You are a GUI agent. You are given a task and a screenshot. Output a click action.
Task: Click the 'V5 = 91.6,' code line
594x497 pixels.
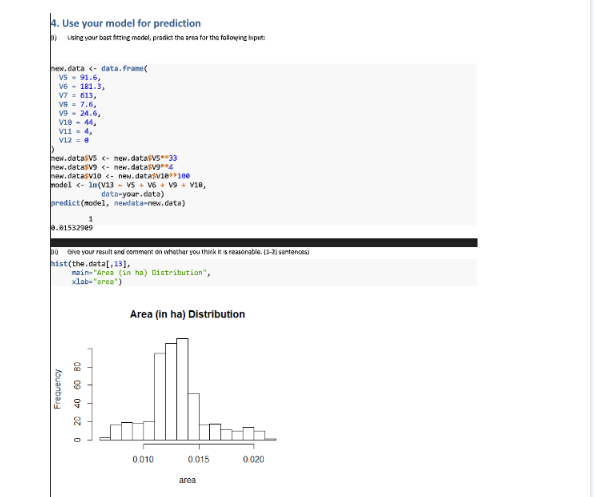pos(80,78)
